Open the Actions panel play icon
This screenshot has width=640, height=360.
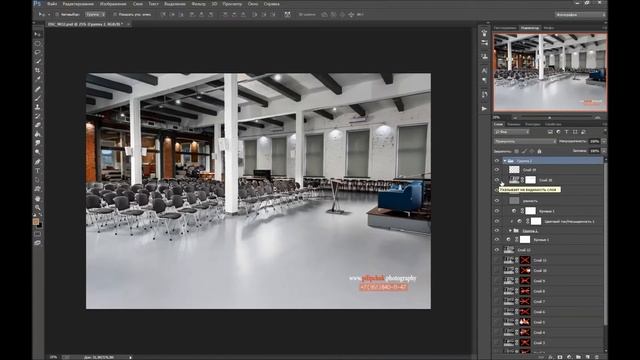click(484, 109)
